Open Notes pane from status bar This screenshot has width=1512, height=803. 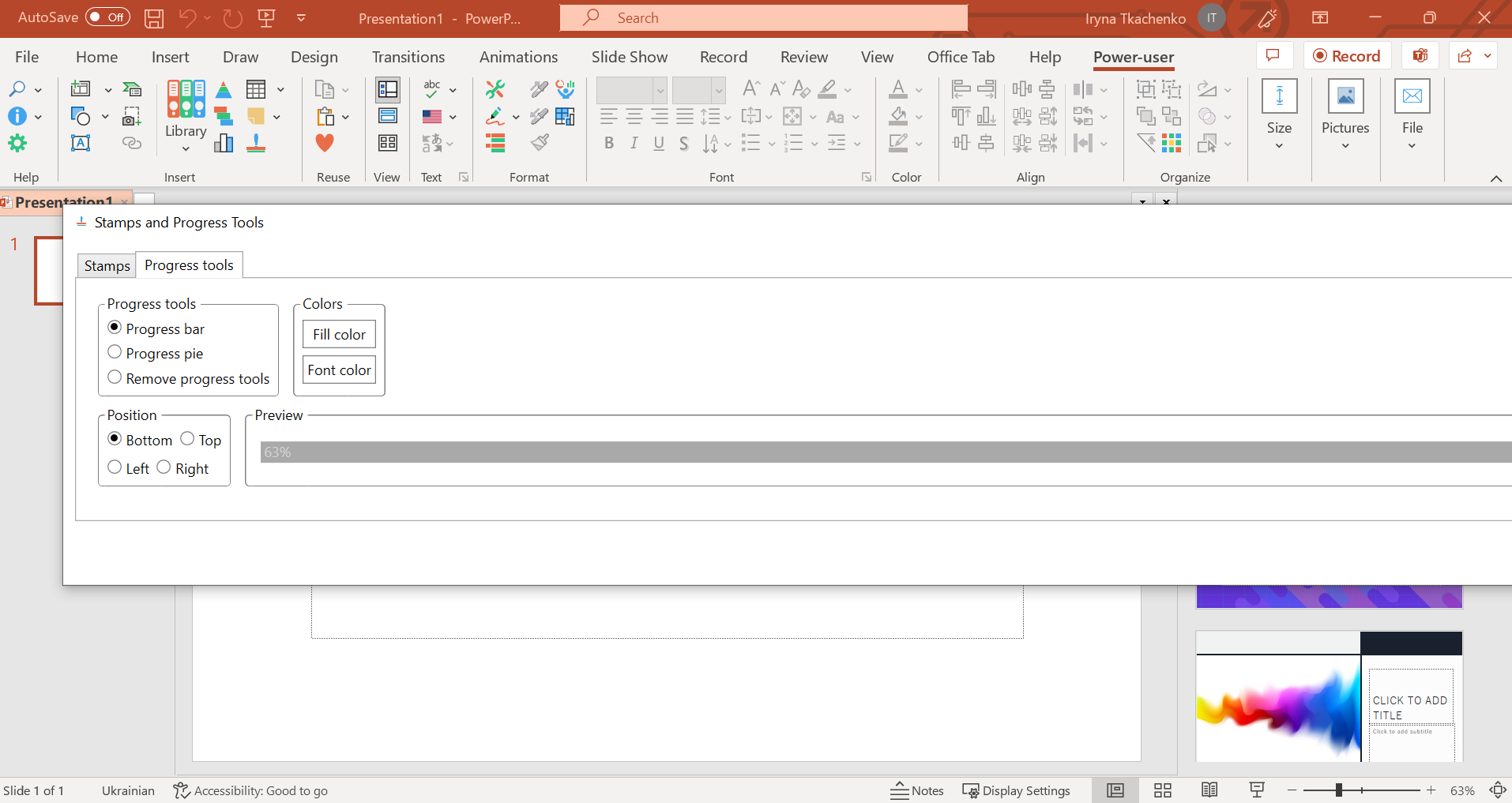(x=916, y=790)
